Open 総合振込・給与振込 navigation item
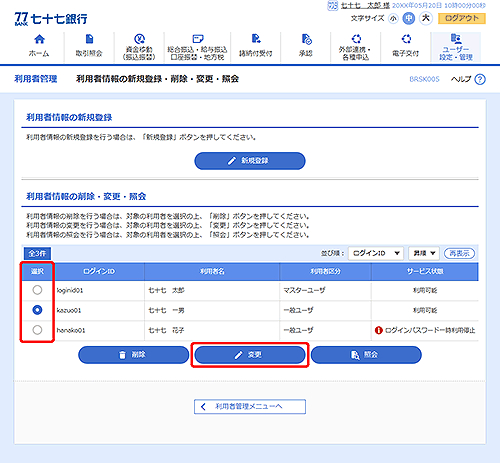The height and width of the screenshot is (463, 500). pos(197,47)
